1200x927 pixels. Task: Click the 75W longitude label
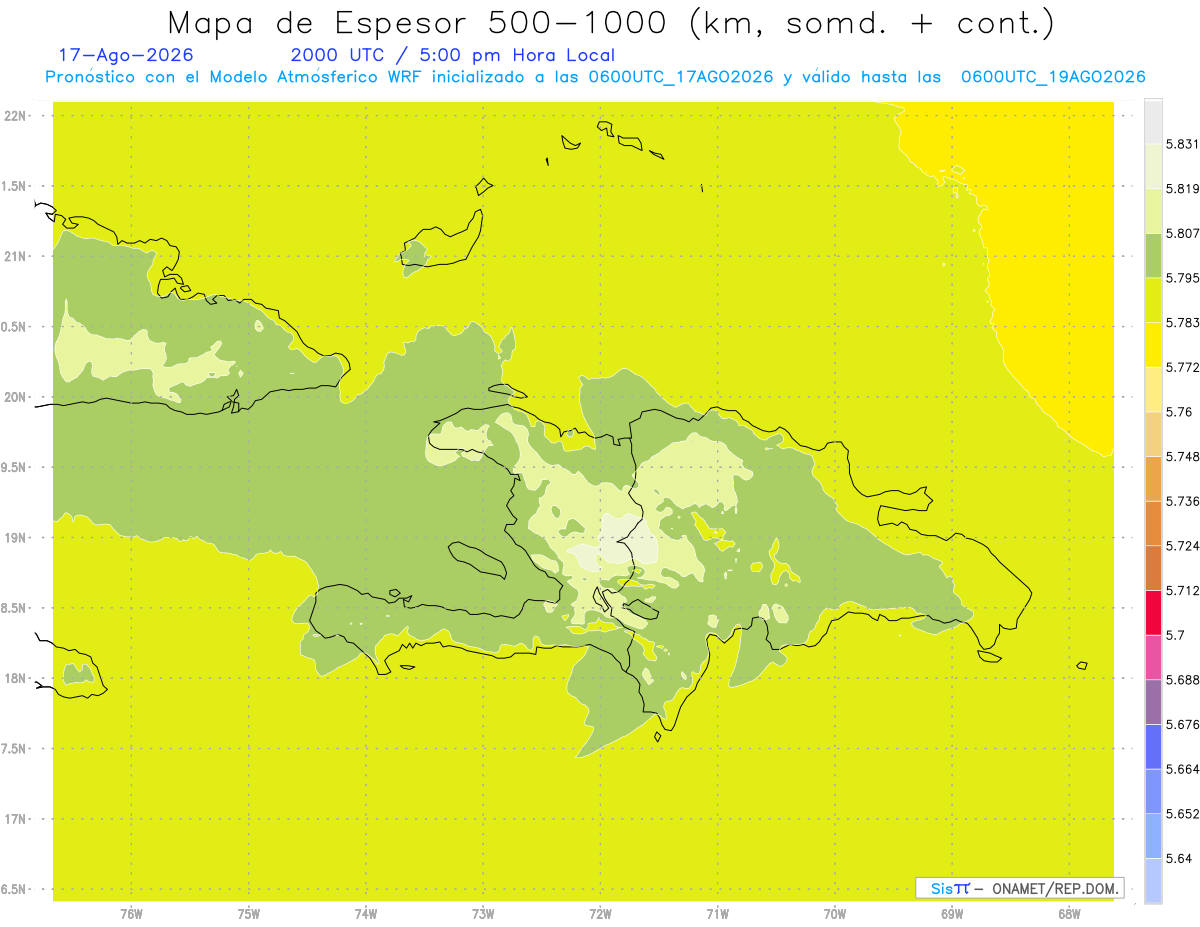(x=249, y=914)
